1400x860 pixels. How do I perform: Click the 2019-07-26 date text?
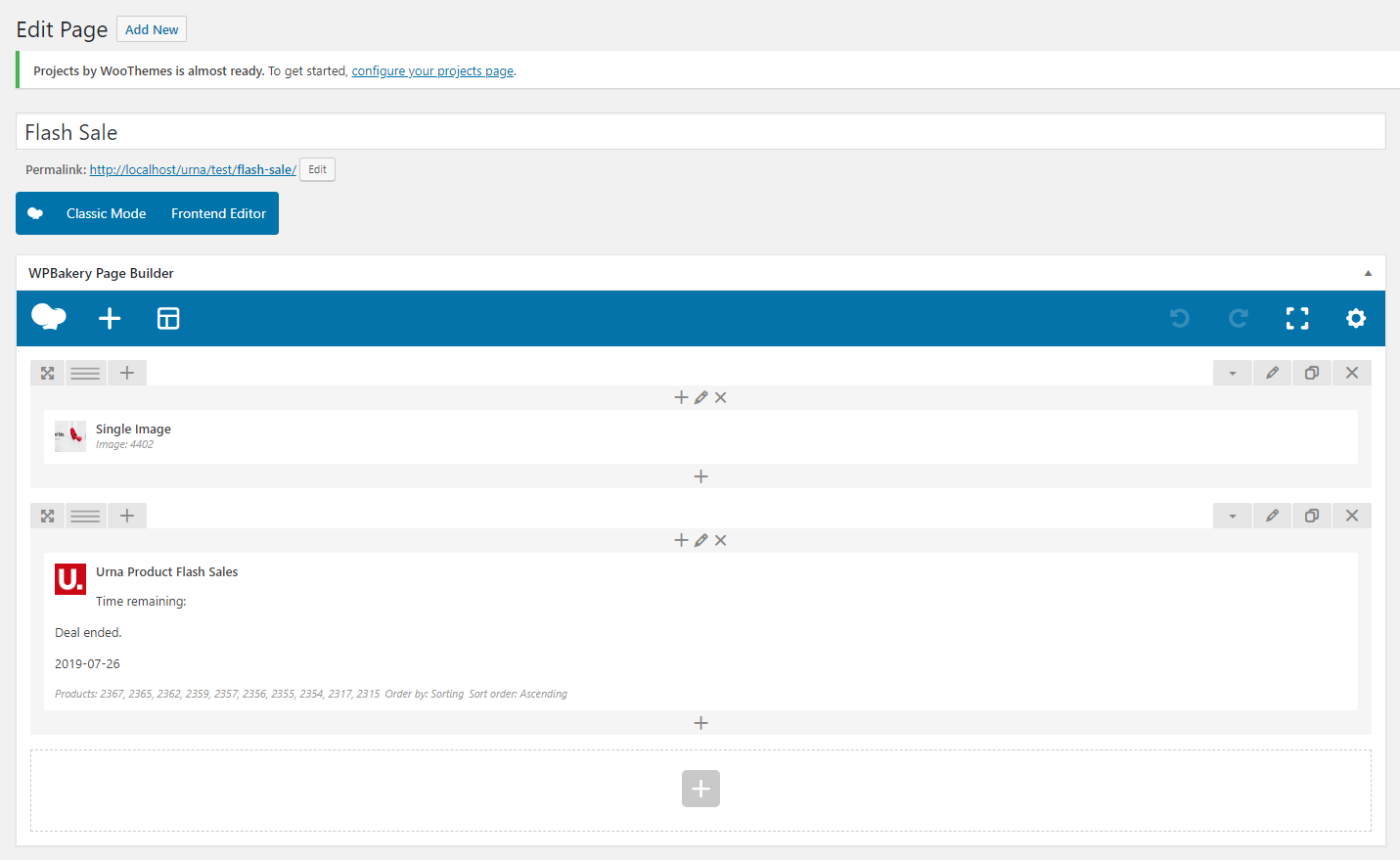(x=87, y=663)
